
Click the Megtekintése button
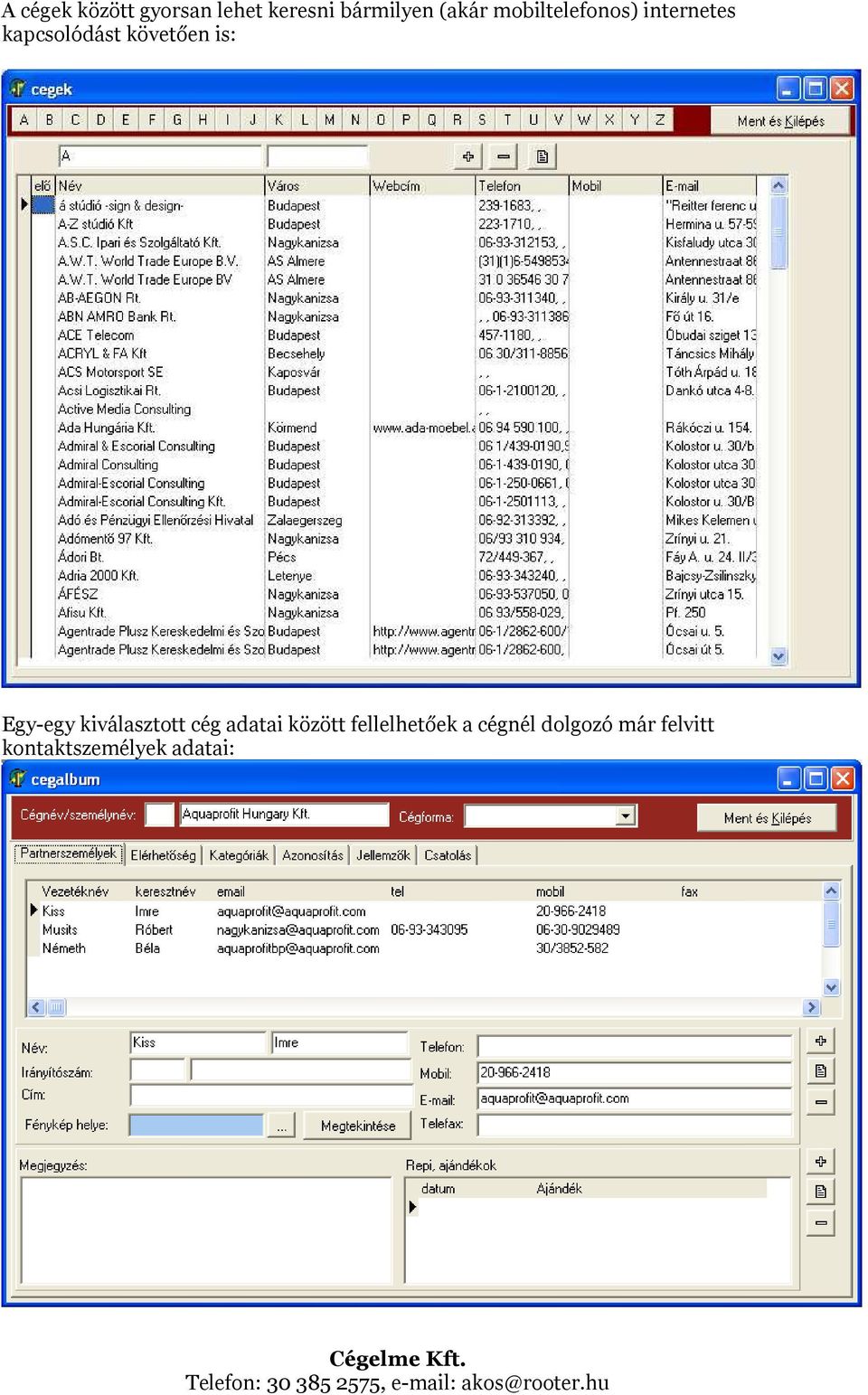point(358,1126)
